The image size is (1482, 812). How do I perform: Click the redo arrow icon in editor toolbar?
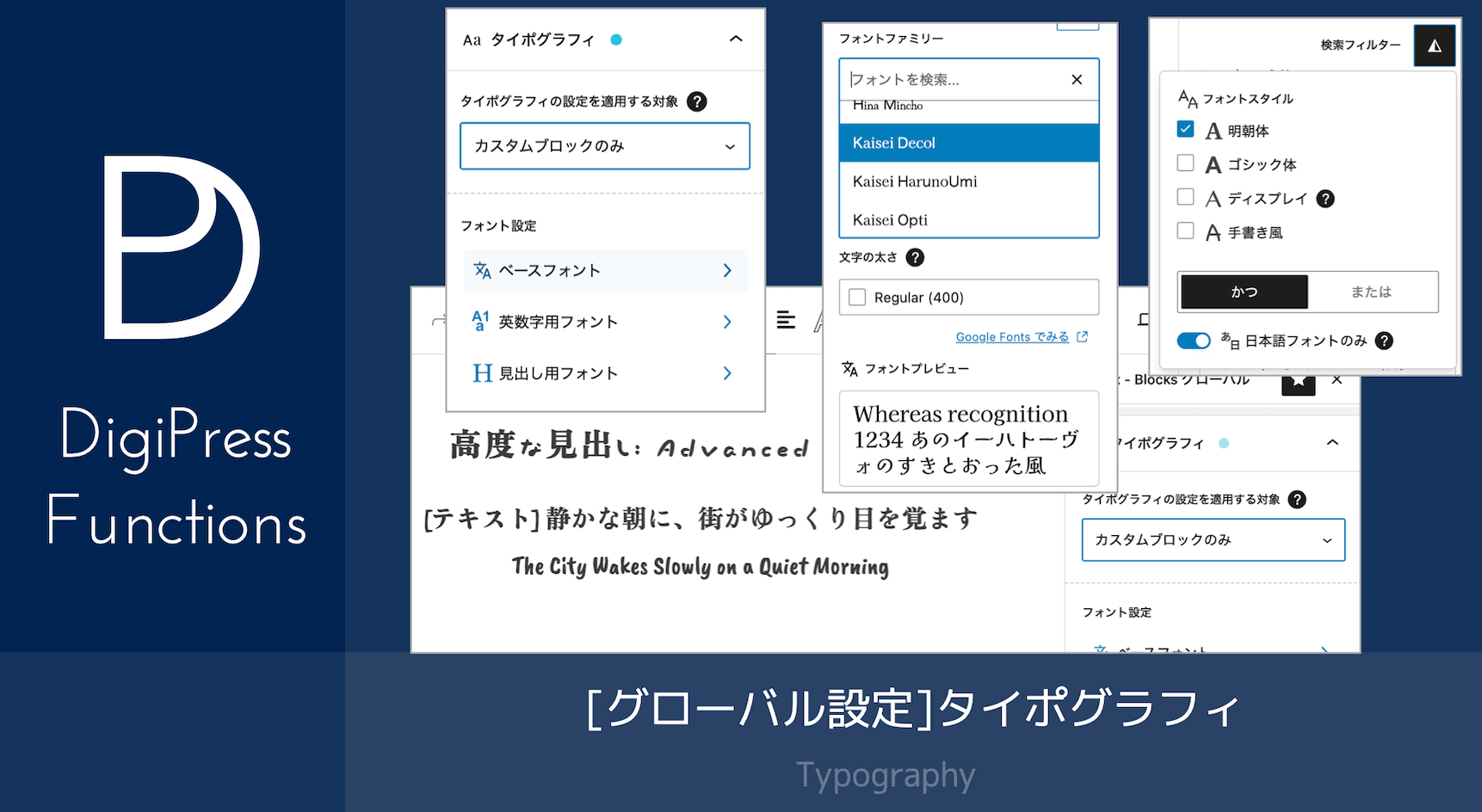(439, 321)
